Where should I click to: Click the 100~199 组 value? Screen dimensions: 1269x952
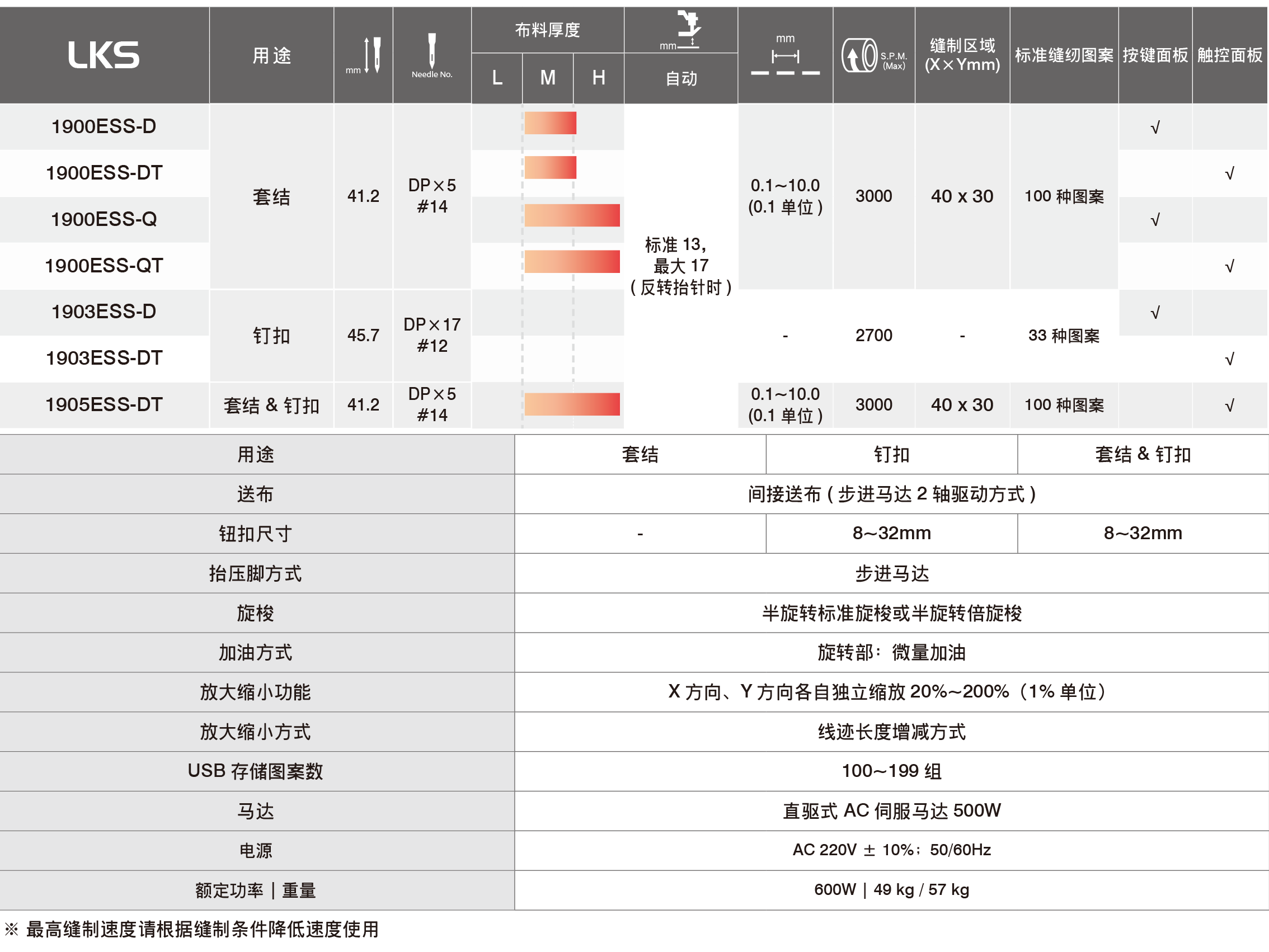coord(892,771)
